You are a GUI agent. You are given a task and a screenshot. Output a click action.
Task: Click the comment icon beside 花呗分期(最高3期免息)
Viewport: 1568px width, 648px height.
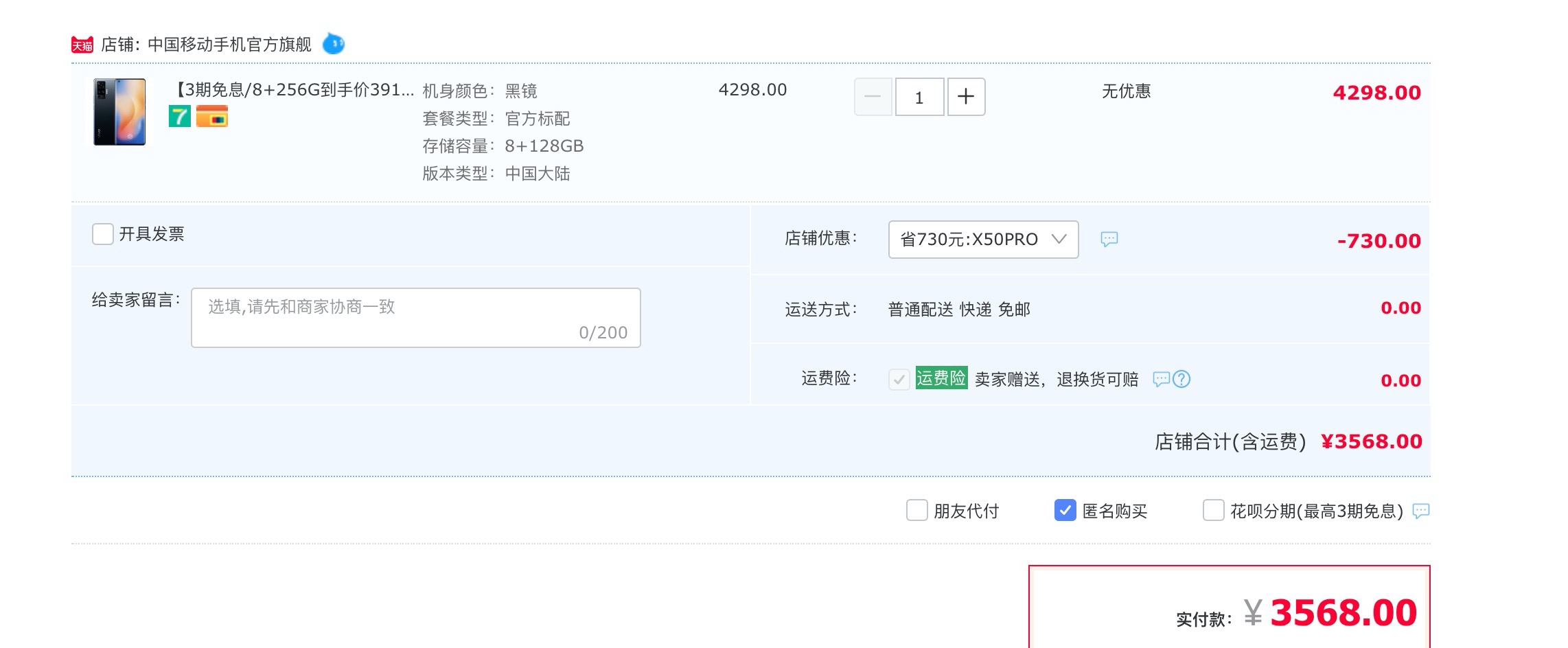click(1421, 511)
